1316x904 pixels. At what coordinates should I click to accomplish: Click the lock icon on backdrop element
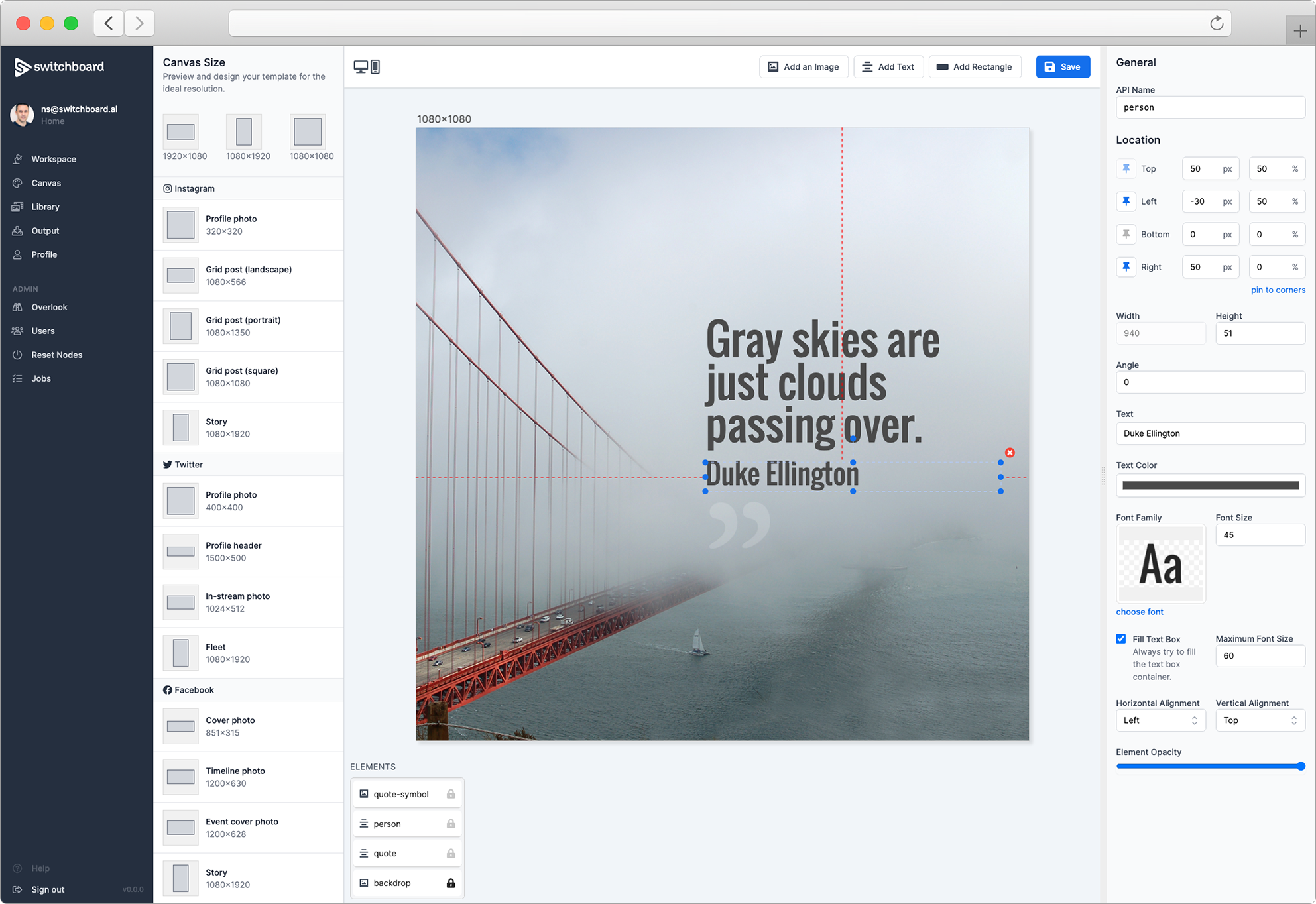click(x=449, y=883)
